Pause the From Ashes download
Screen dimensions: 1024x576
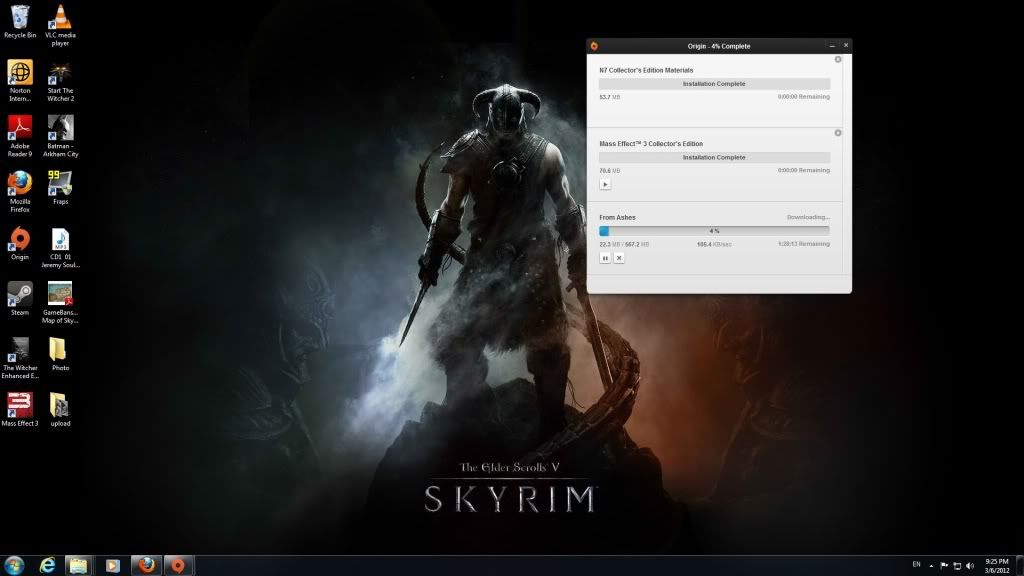tap(605, 258)
